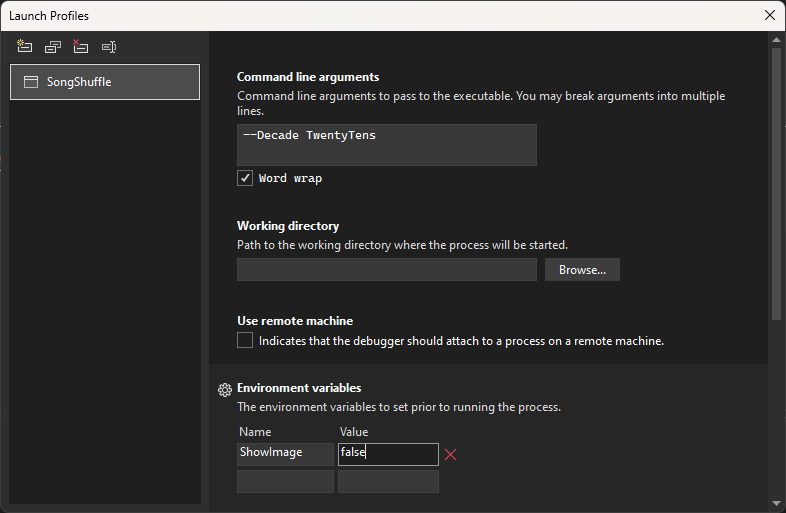Click the Environment variables gear icon

click(x=225, y=390)
